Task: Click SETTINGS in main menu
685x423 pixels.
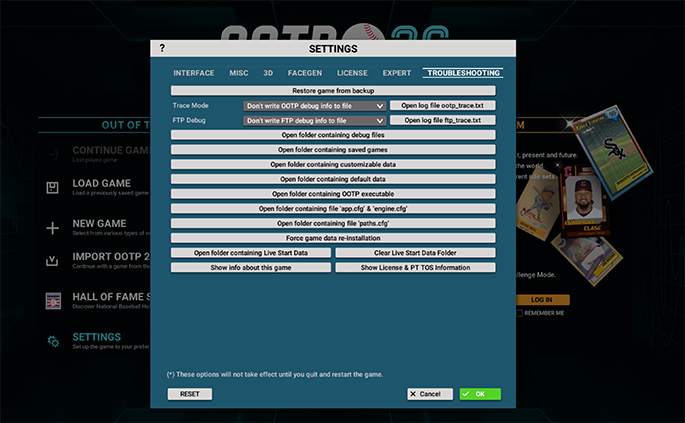Action: tap(97, 337)
